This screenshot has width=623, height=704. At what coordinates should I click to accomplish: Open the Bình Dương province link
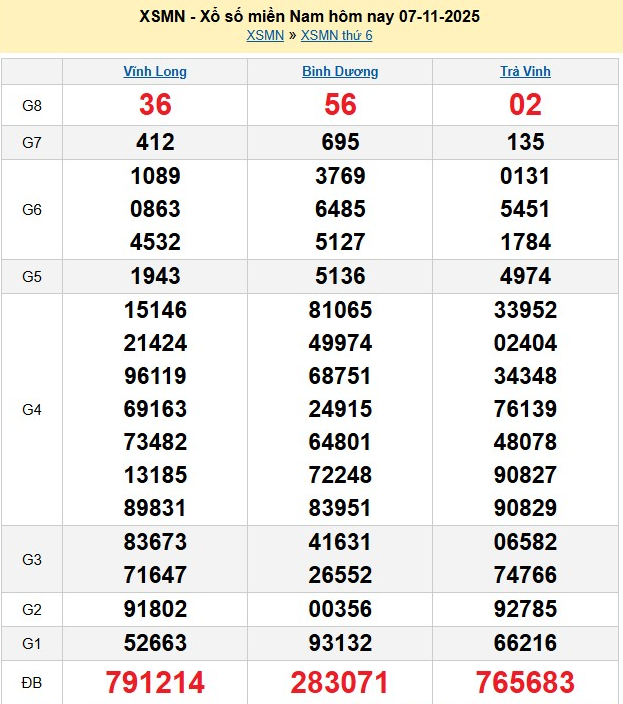point(340,72)
